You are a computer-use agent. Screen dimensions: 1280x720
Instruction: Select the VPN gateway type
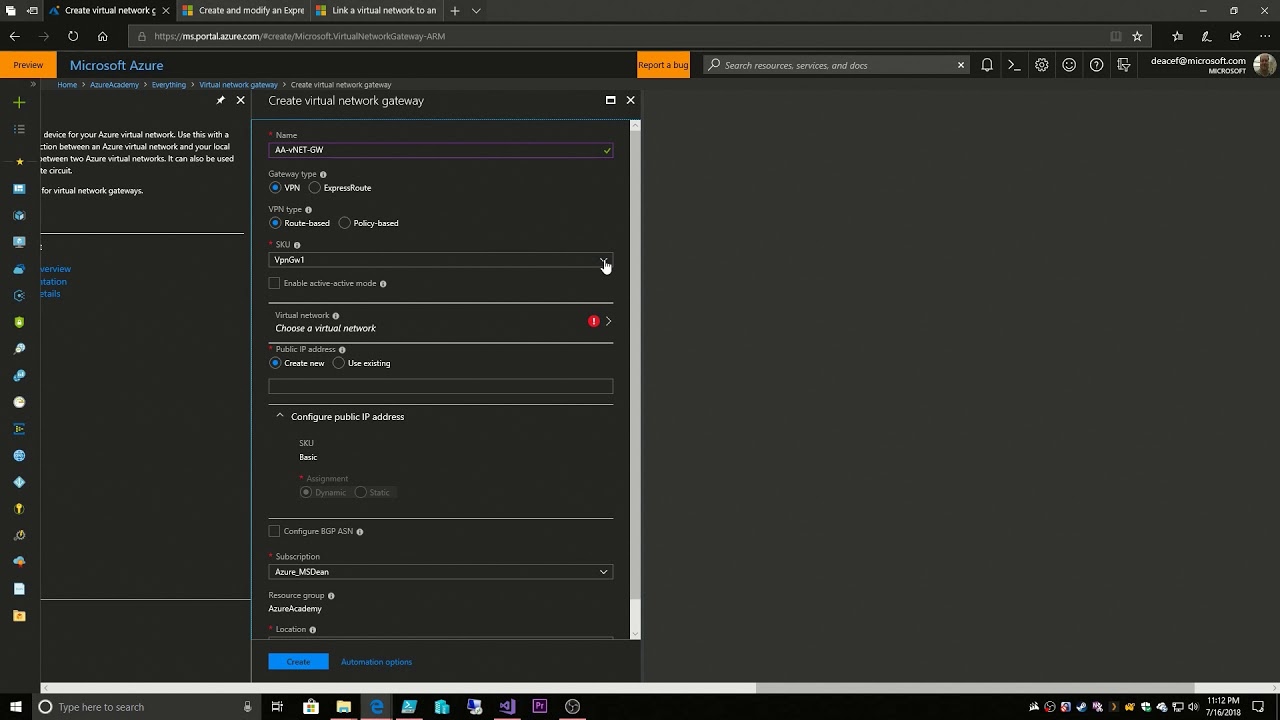point(275,188)
